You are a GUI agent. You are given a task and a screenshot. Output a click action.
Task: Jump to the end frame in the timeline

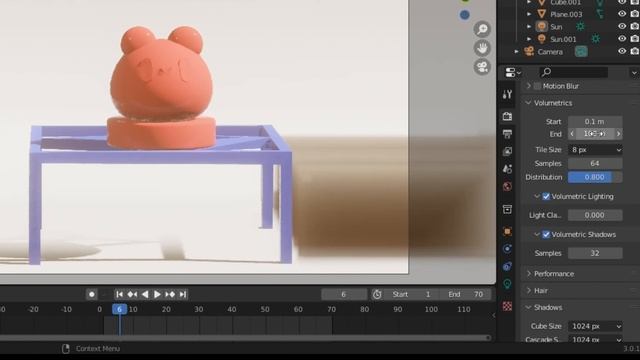[x=182, y=294]
